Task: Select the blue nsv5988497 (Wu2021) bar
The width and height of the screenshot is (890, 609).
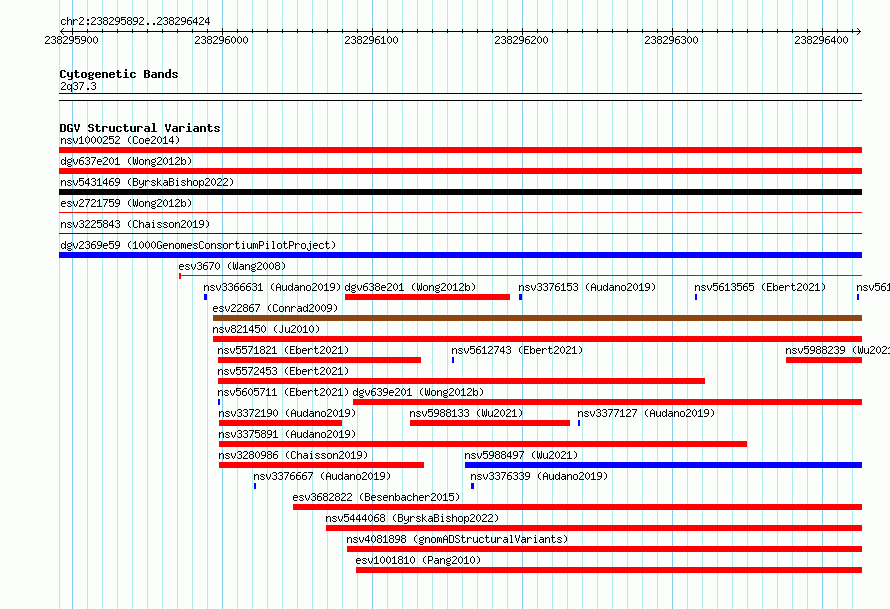Action: [x=664, y=465]
